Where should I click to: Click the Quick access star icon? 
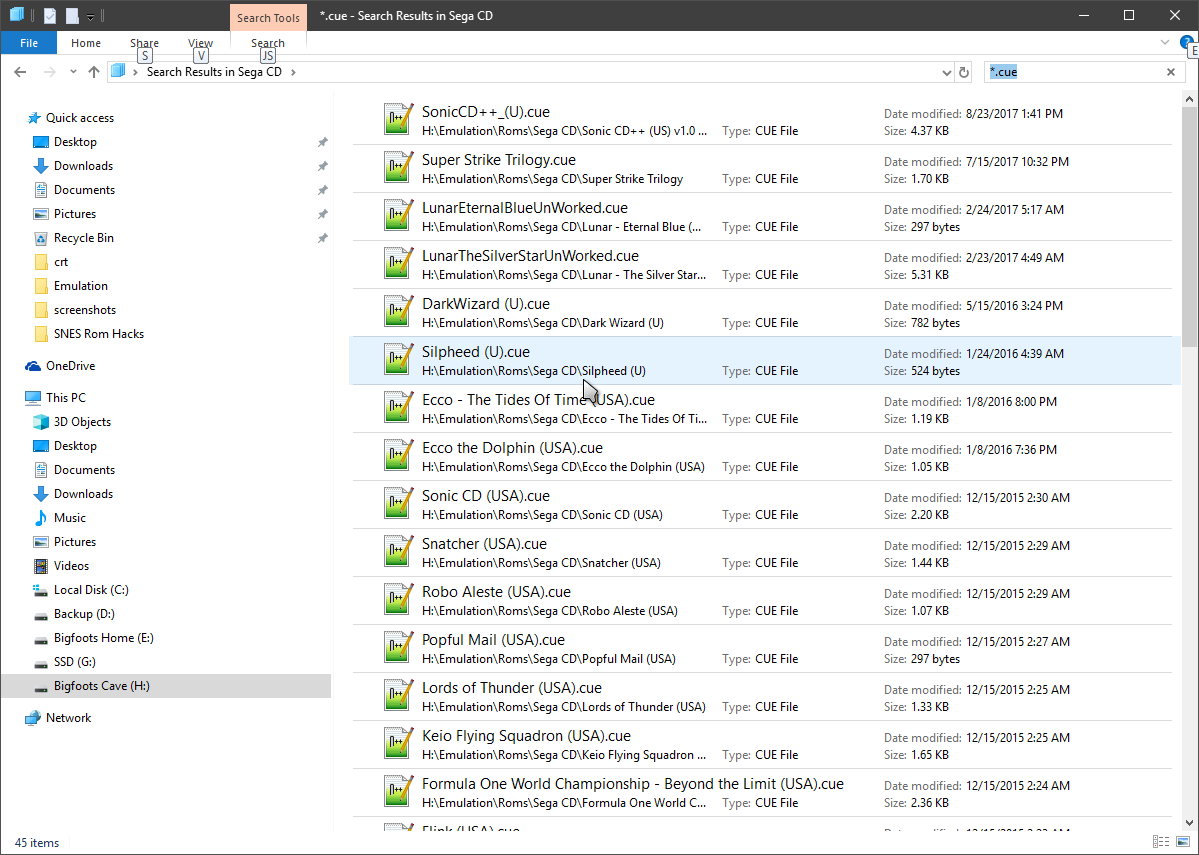34,118
